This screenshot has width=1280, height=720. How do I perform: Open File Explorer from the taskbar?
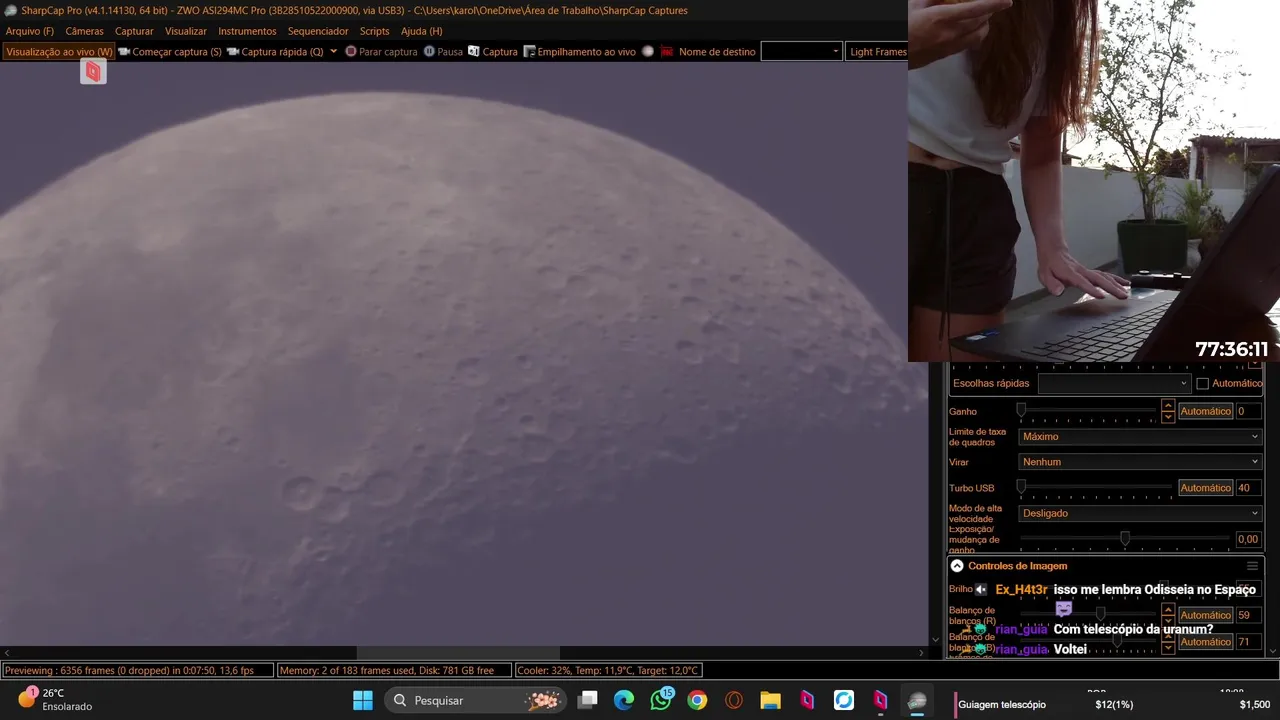point(770,700)
